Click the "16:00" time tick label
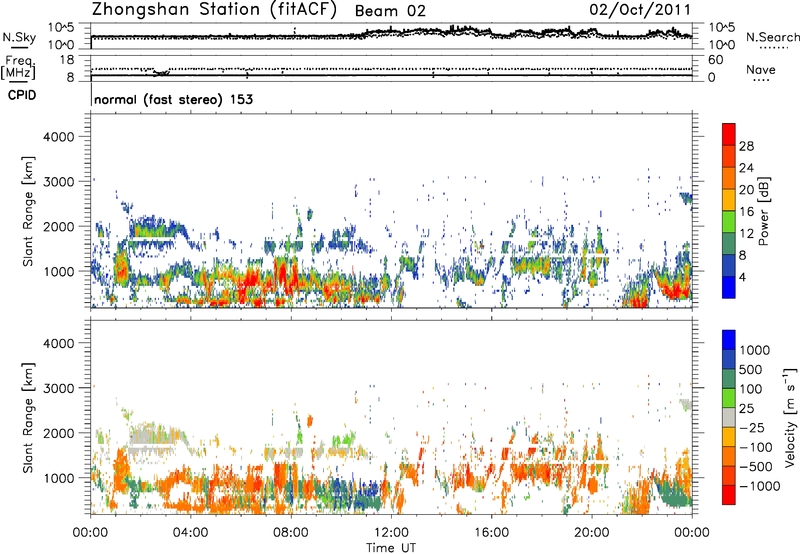Viewport: 800px width, 554px height. (491, 533)
